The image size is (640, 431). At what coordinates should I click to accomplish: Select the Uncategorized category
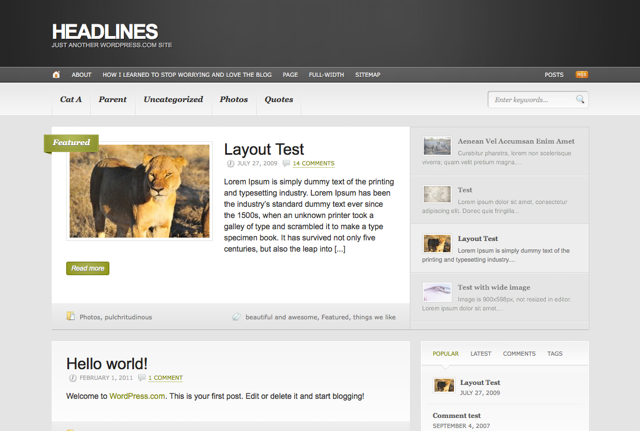click(173, 100)
